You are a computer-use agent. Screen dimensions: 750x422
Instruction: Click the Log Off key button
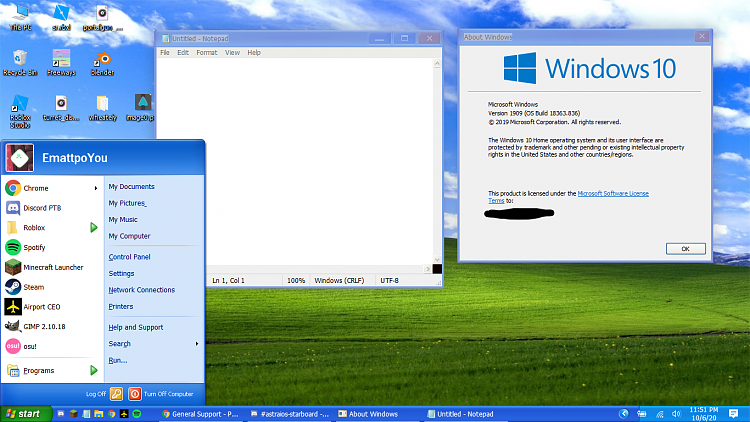pyautogui.click(x=116, y=394)
